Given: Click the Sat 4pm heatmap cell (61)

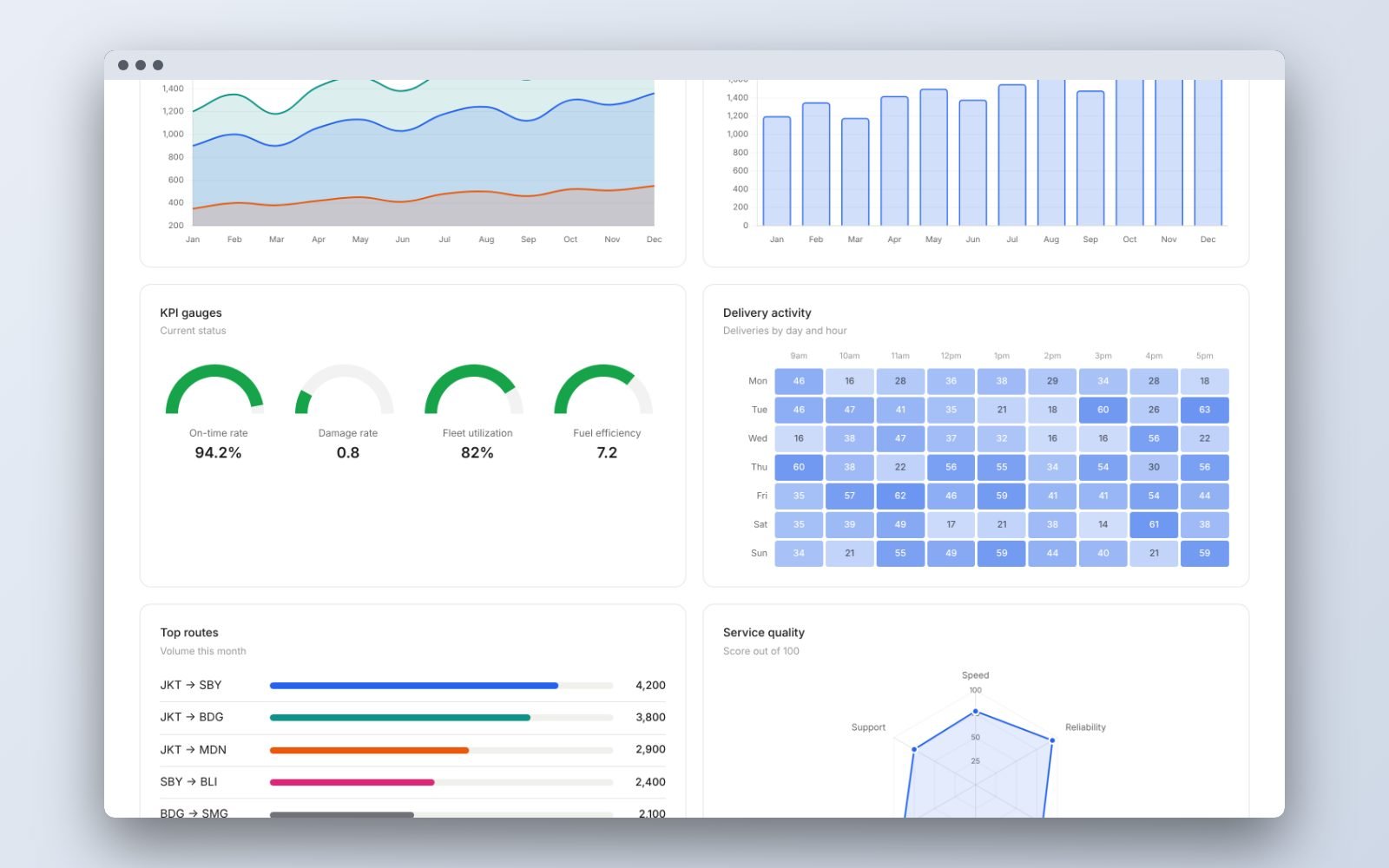Looking at the screenshot, I should (1154, 524).
